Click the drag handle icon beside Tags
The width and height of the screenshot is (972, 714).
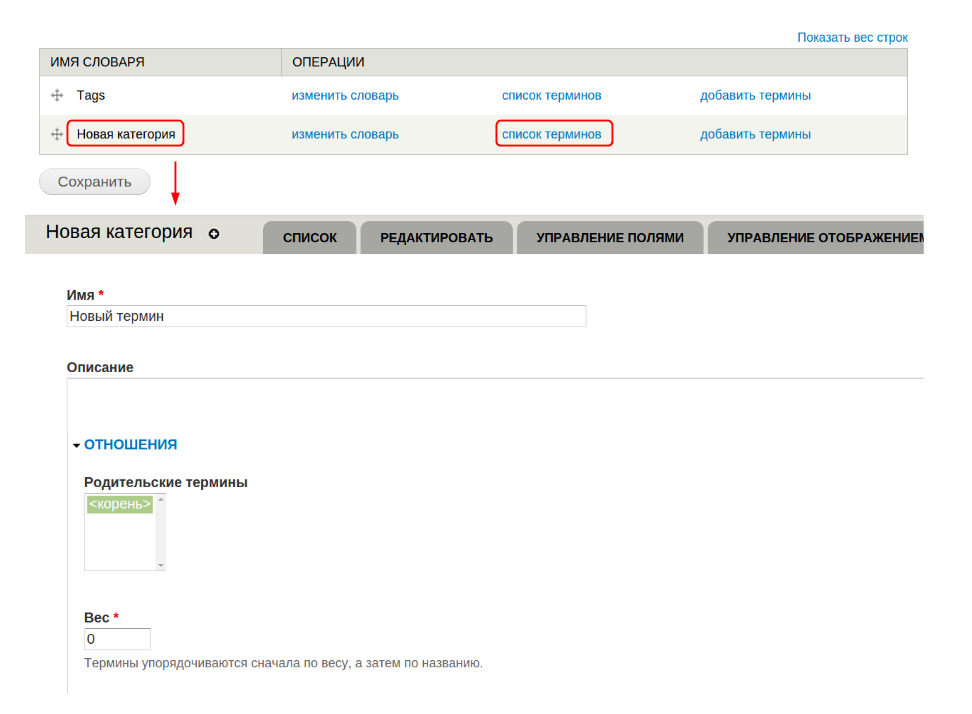pos(57,96)
